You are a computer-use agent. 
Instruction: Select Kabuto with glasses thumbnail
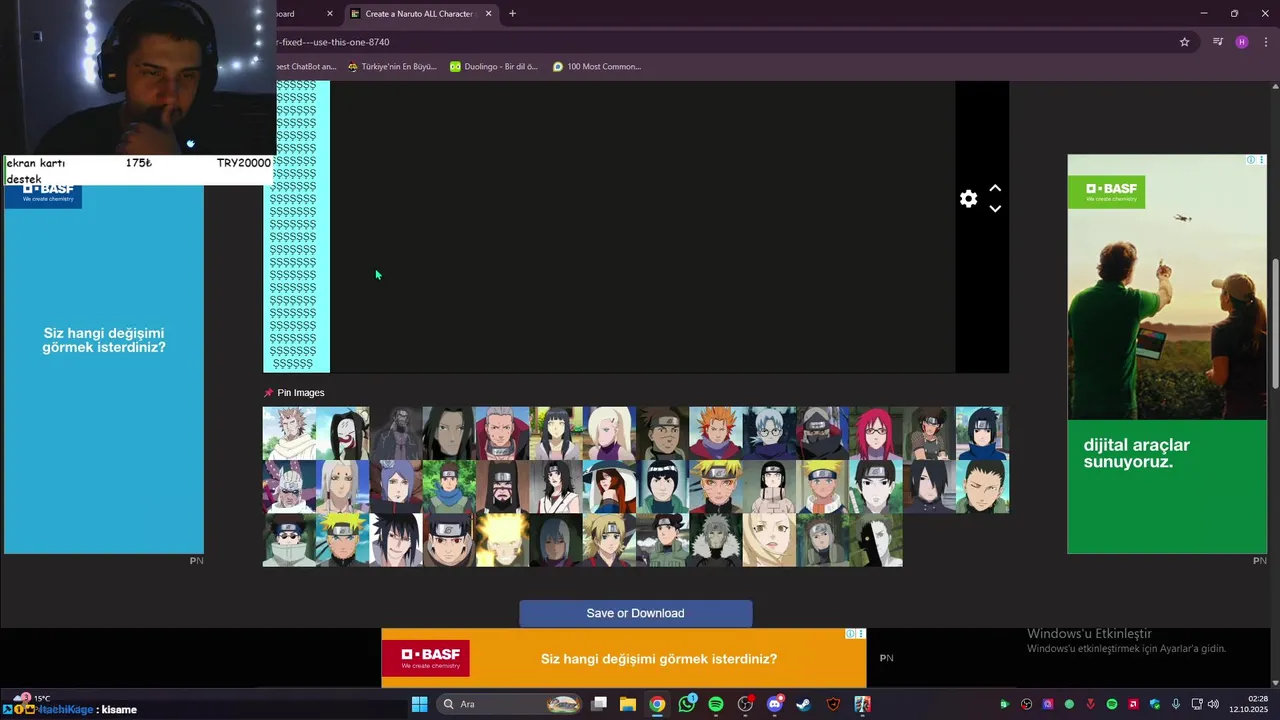point(769,433)
